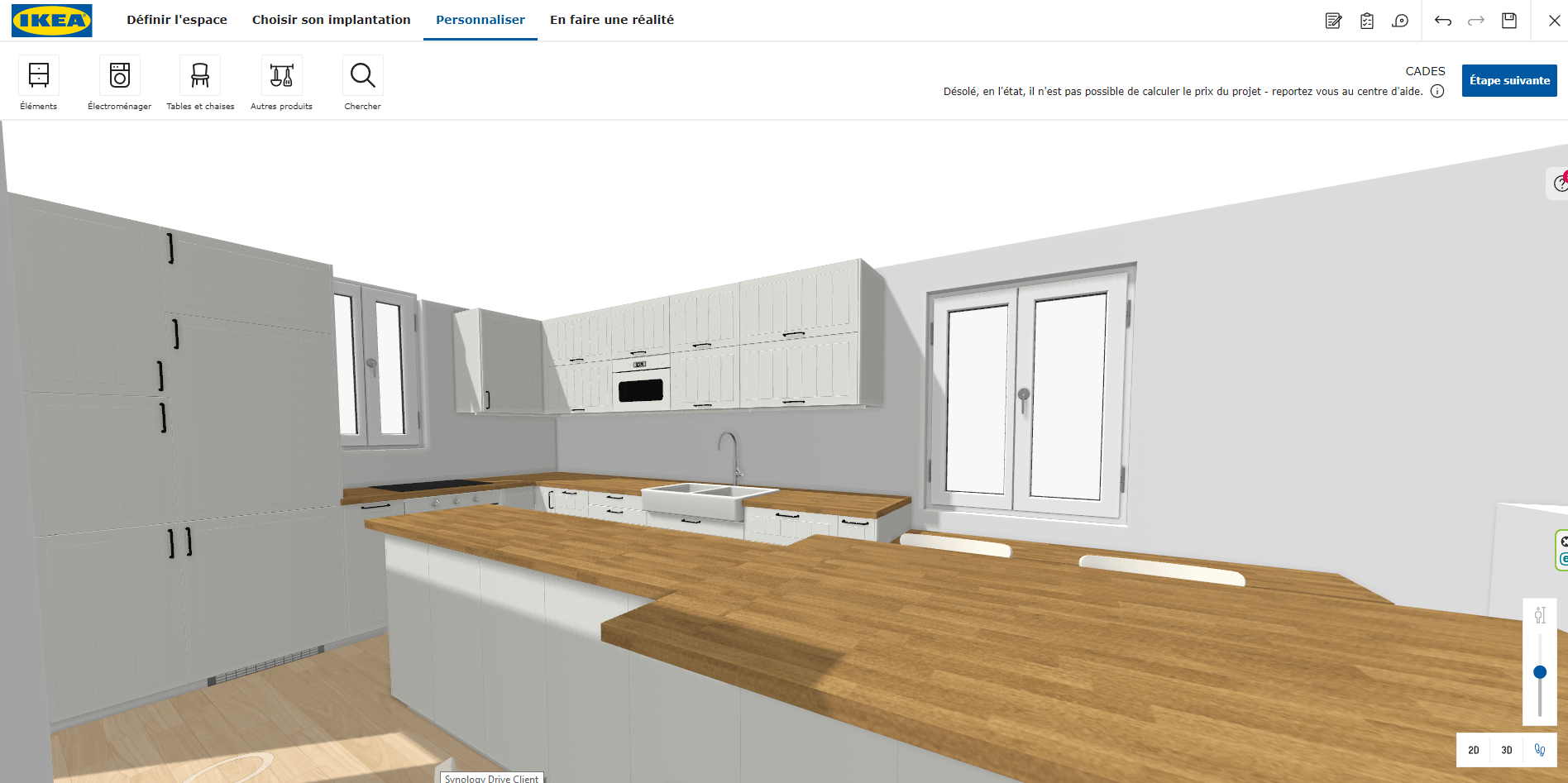Open the Éléments cabinet catalog
The image size is (1568, 783).
coord(39,76)
